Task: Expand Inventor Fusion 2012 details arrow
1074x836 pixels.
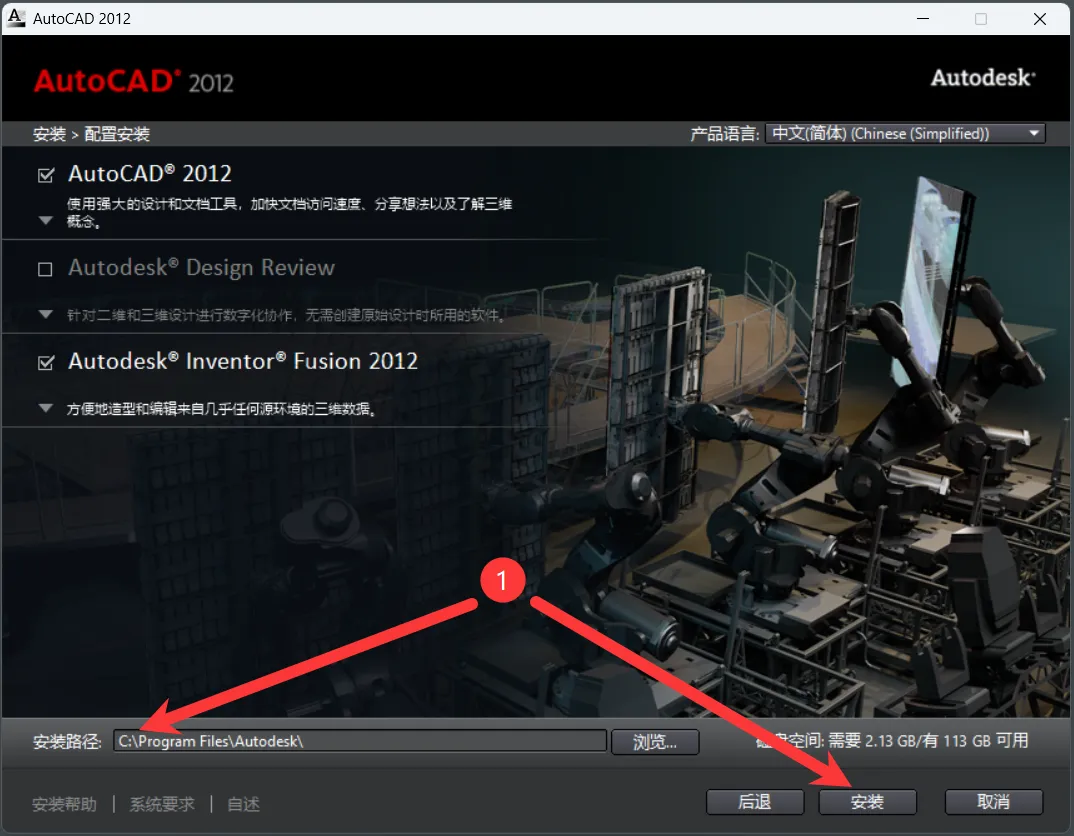Action: pos(46,408)
